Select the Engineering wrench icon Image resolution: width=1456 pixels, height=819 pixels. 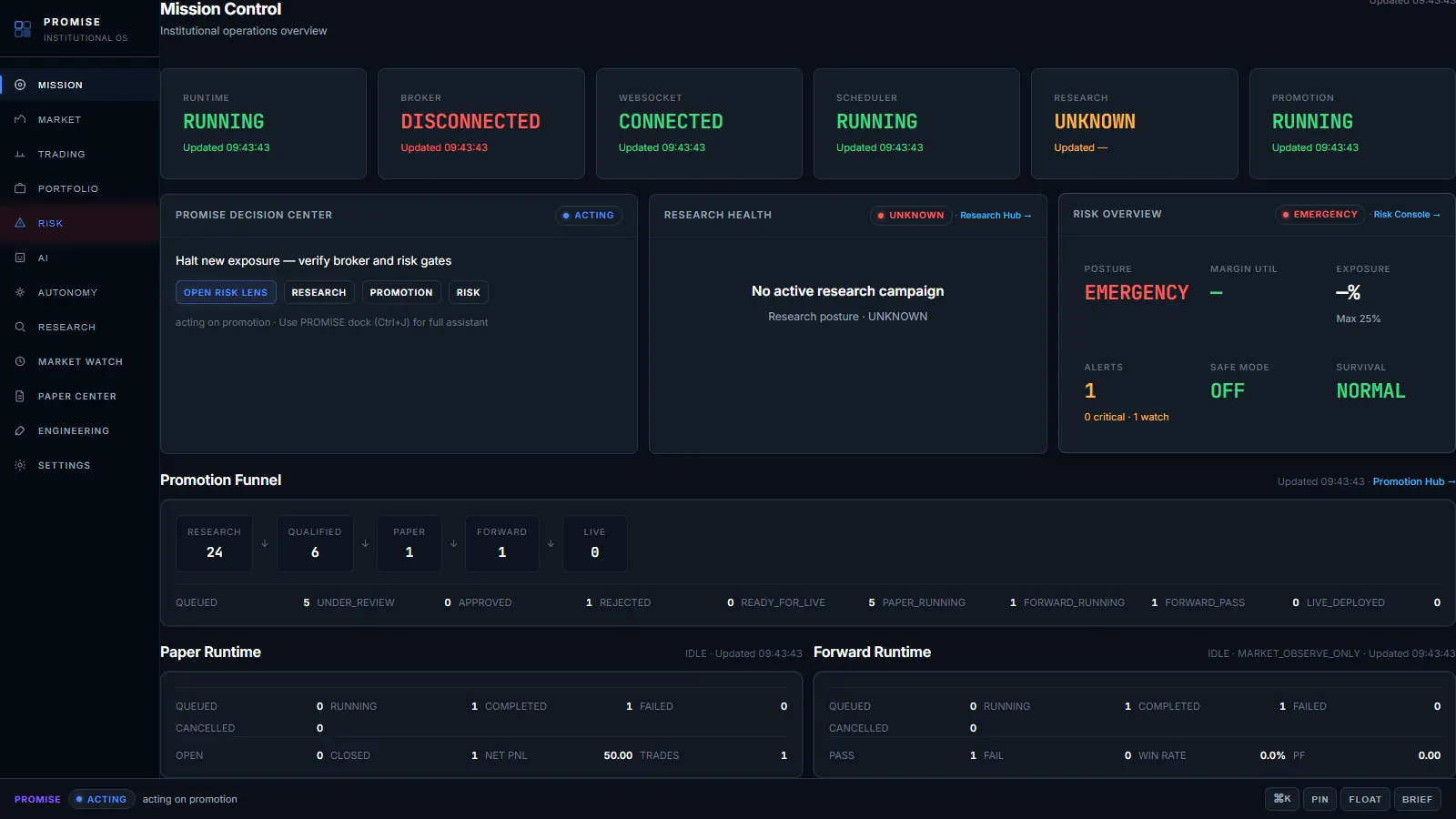[20, 430]
